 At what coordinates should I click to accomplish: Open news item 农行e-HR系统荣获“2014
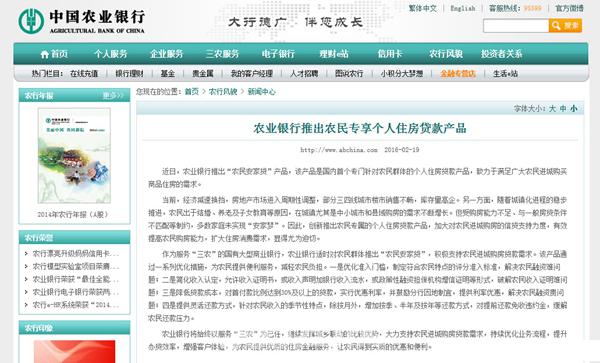click(x=76, y=305)
